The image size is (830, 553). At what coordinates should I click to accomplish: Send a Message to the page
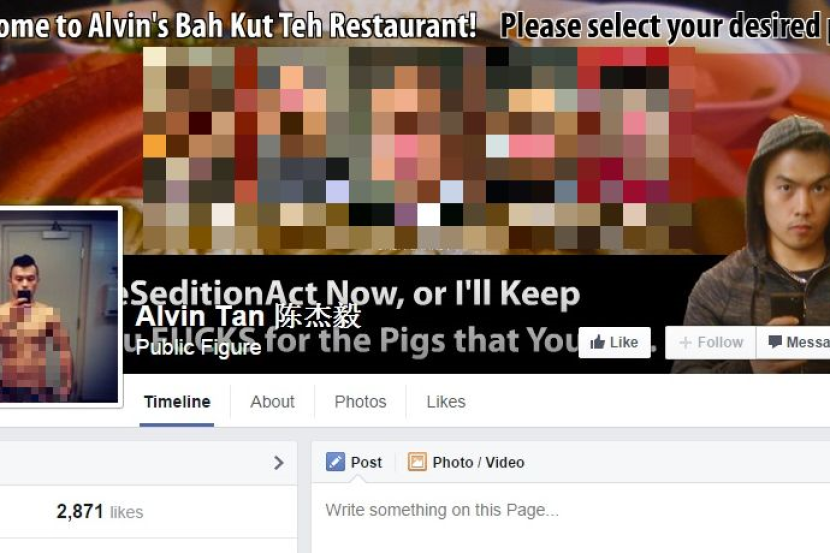pyautogui.click(x=793, y=342)
